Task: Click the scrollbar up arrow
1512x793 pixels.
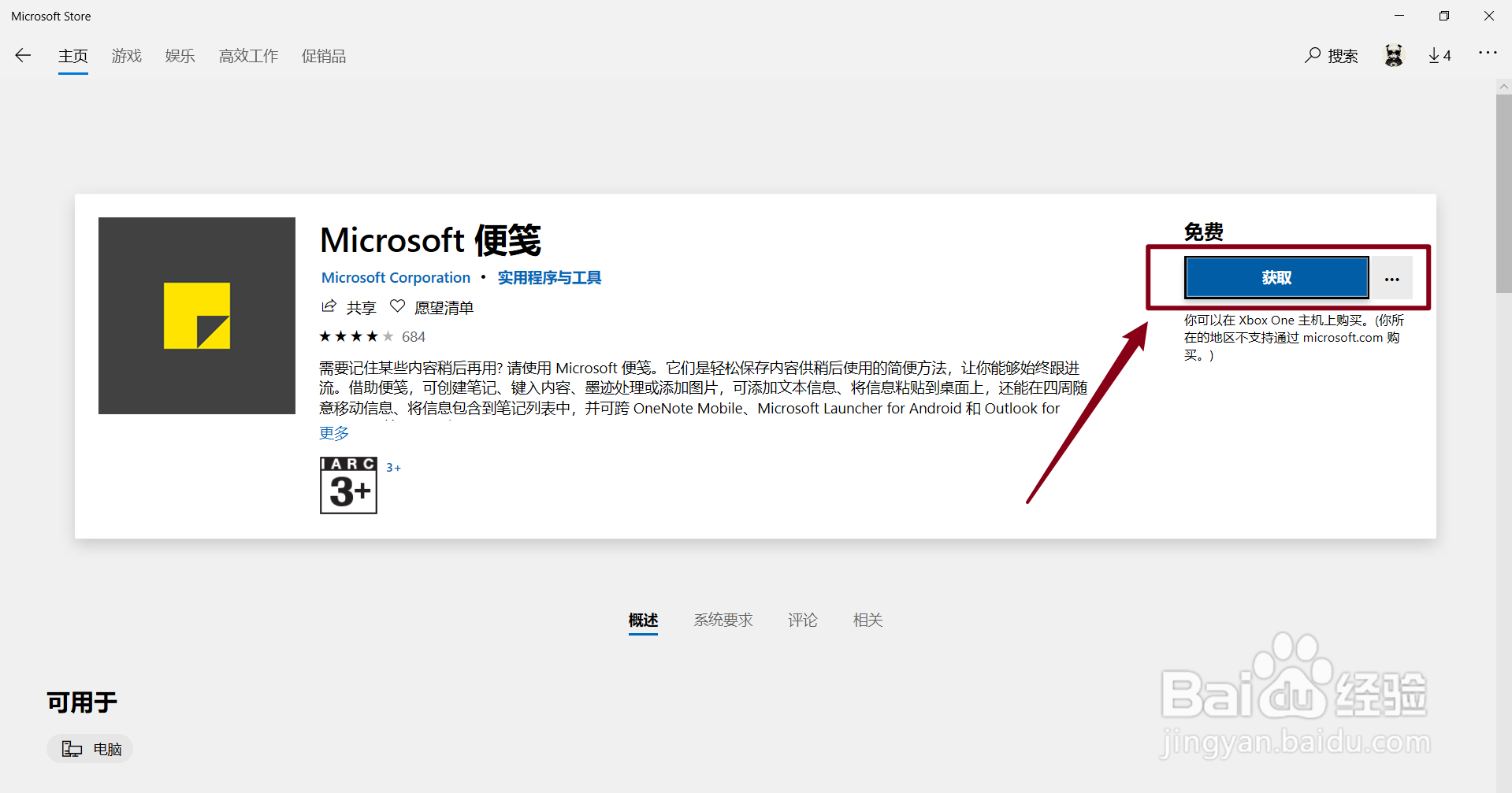Action: pos(1504,86)
